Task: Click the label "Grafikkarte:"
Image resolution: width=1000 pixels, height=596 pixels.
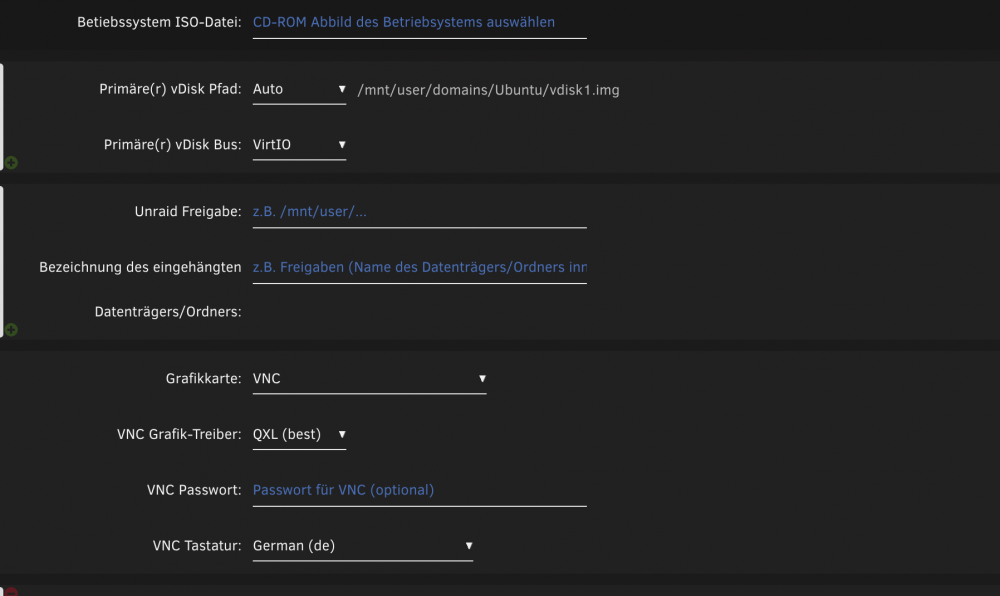Action: pyautogui.click(x=203, y=379)
